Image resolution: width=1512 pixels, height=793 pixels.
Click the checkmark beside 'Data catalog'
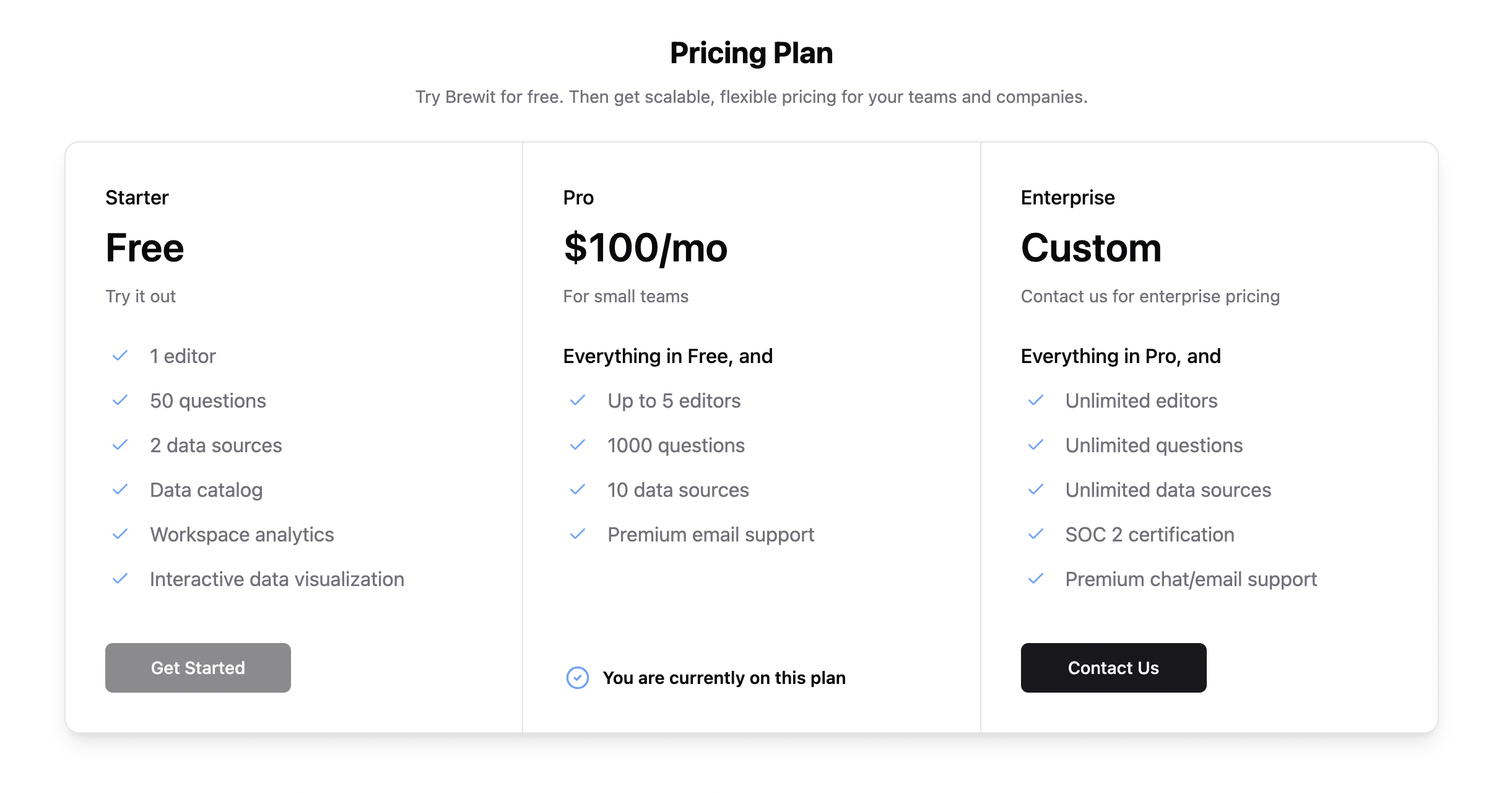tap(120, 490)
